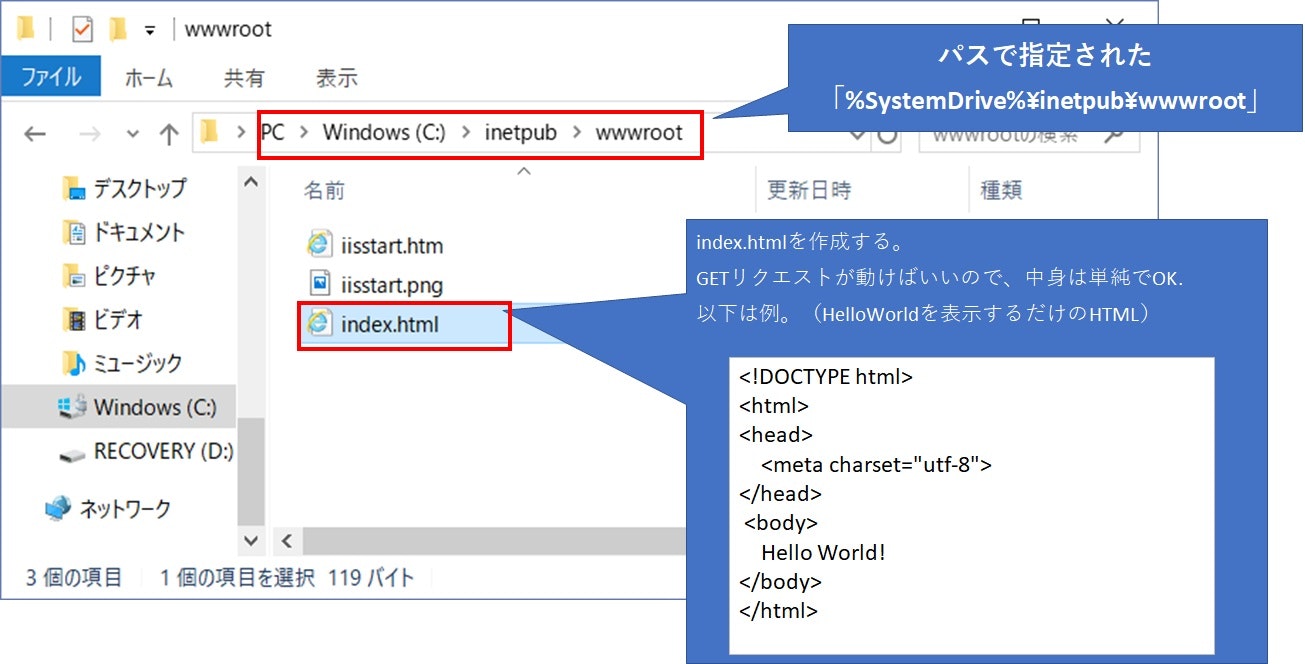The width and height of the screenshot is (1305, 664).
Task: Open the ファイル ribbon tab
Action: 50,77
